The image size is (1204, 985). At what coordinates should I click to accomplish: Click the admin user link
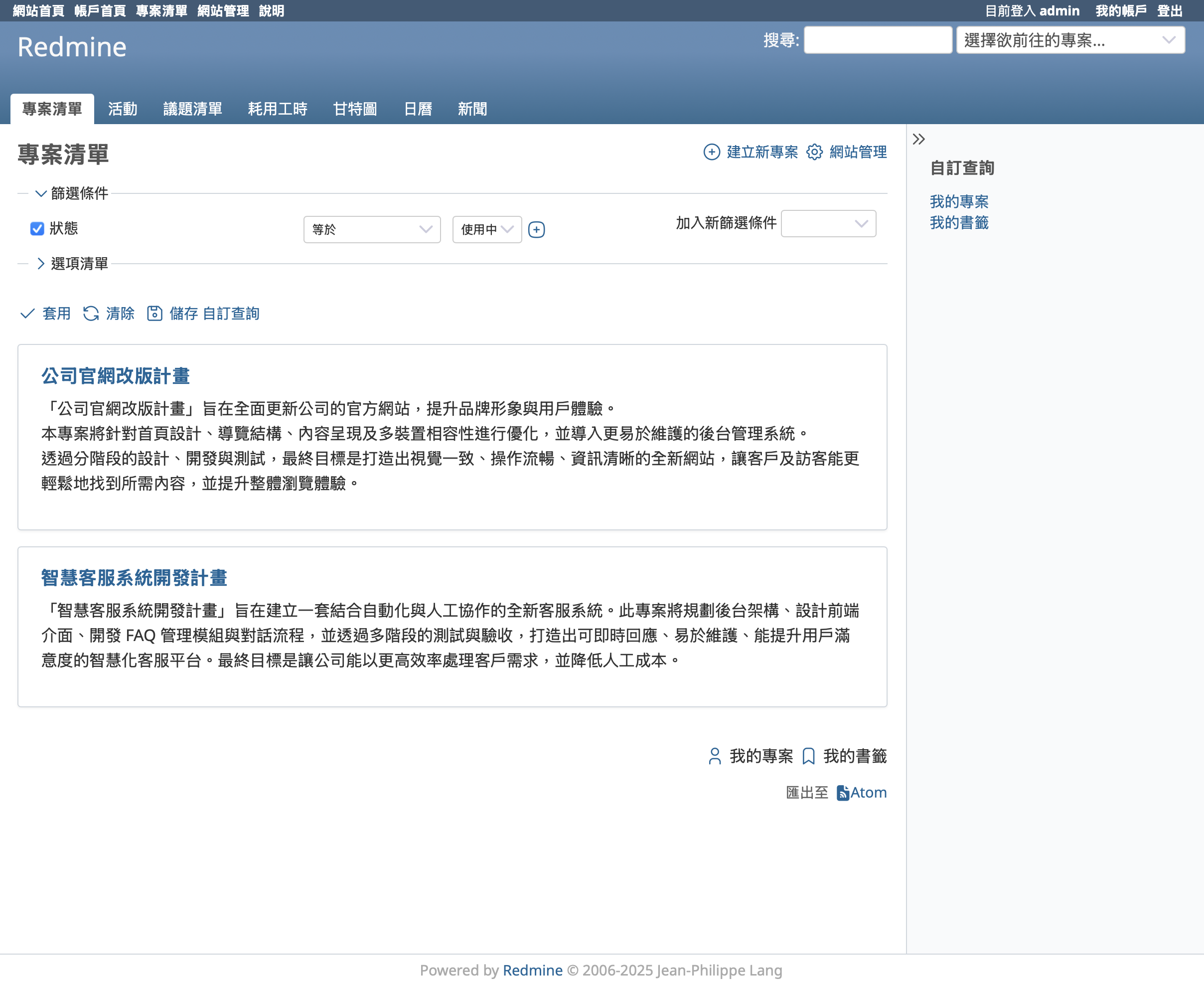tap(1059, 11)
